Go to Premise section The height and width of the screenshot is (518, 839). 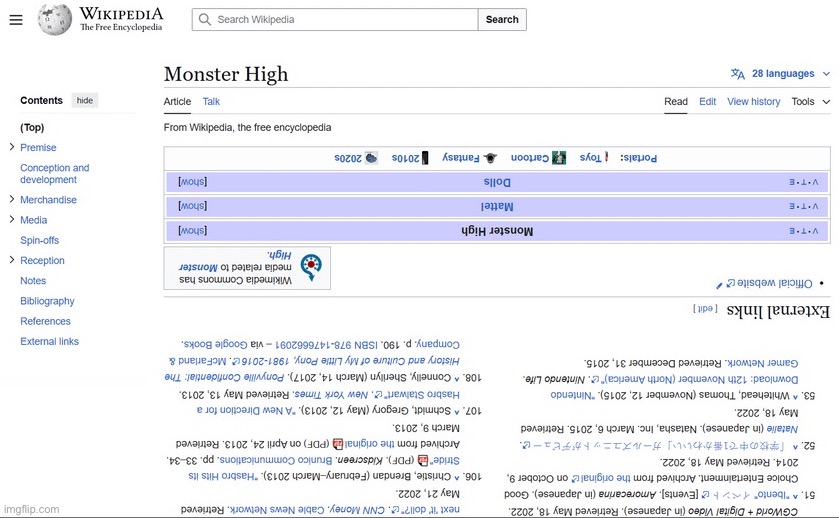pyautogui.click(x=38, y=148)
